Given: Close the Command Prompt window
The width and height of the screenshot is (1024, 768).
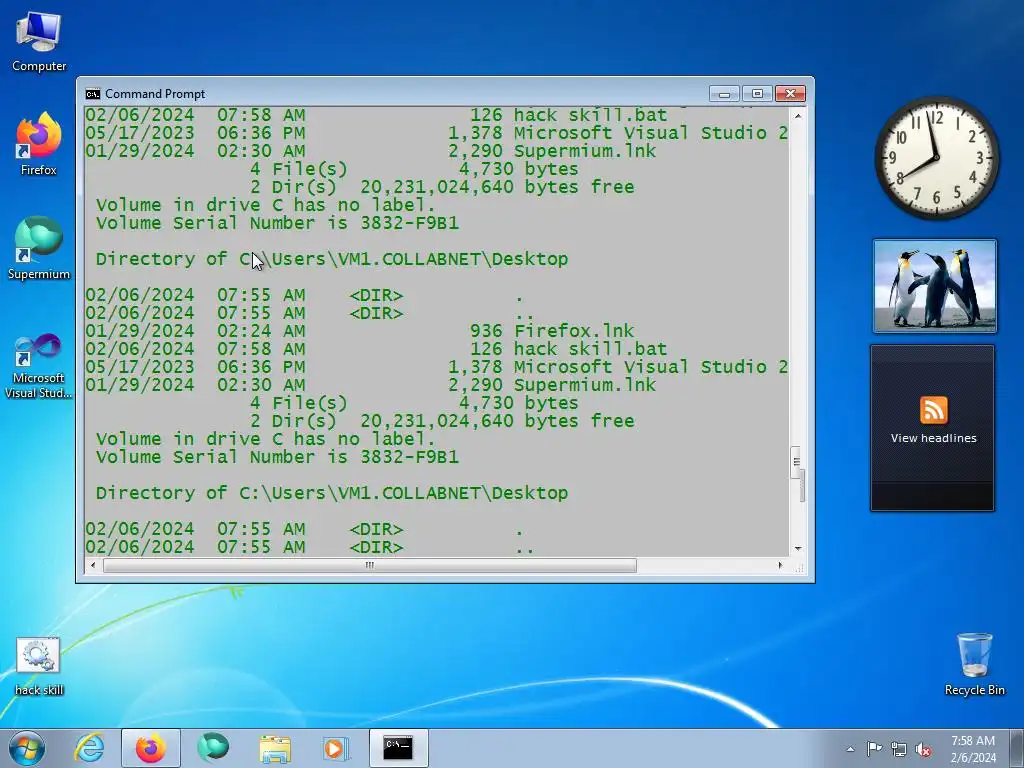Looking at the screenshot, I should pos(790,94).
